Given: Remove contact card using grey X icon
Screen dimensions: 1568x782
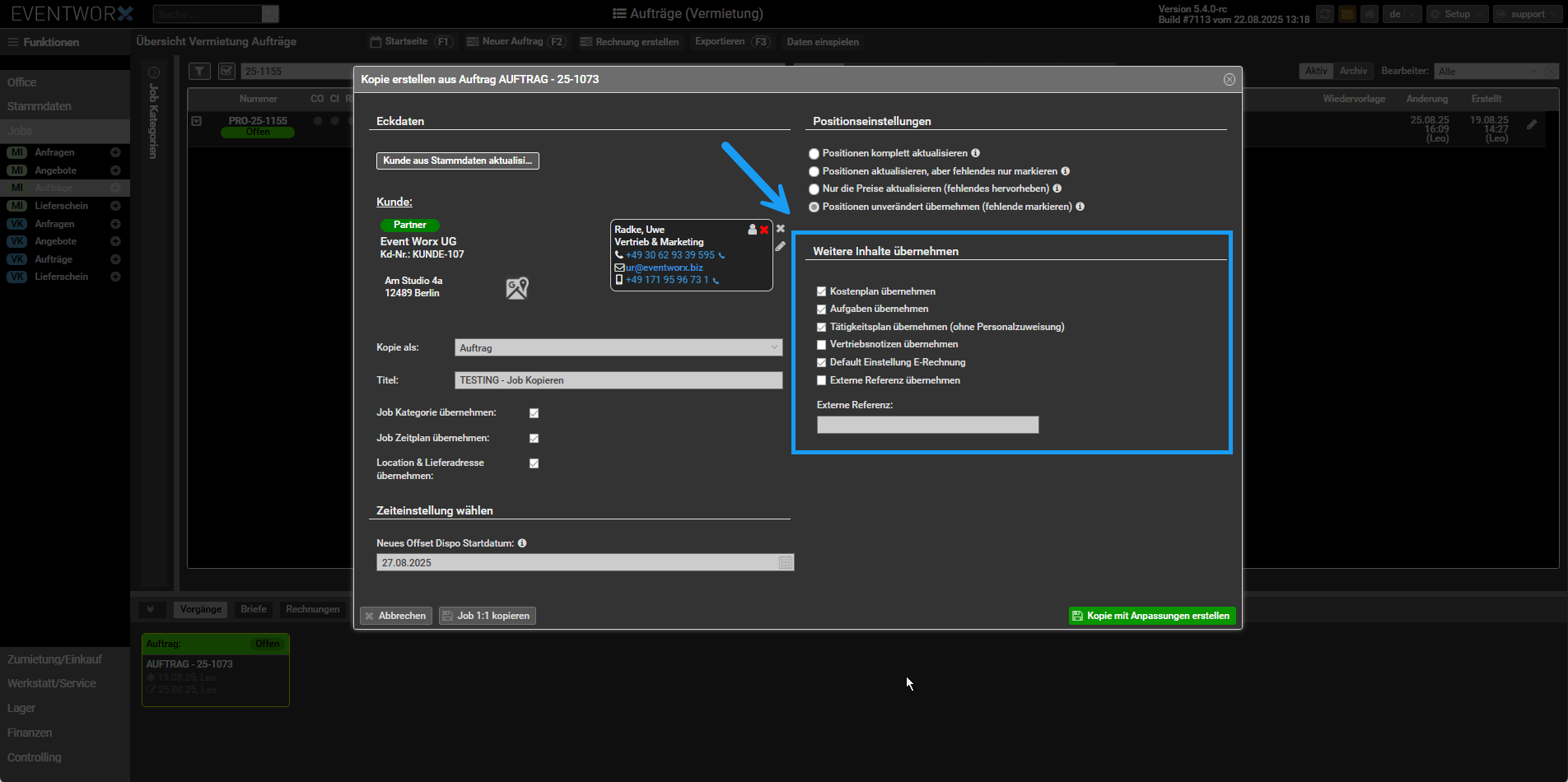Looking at the screenshot, I should [781, 228].
